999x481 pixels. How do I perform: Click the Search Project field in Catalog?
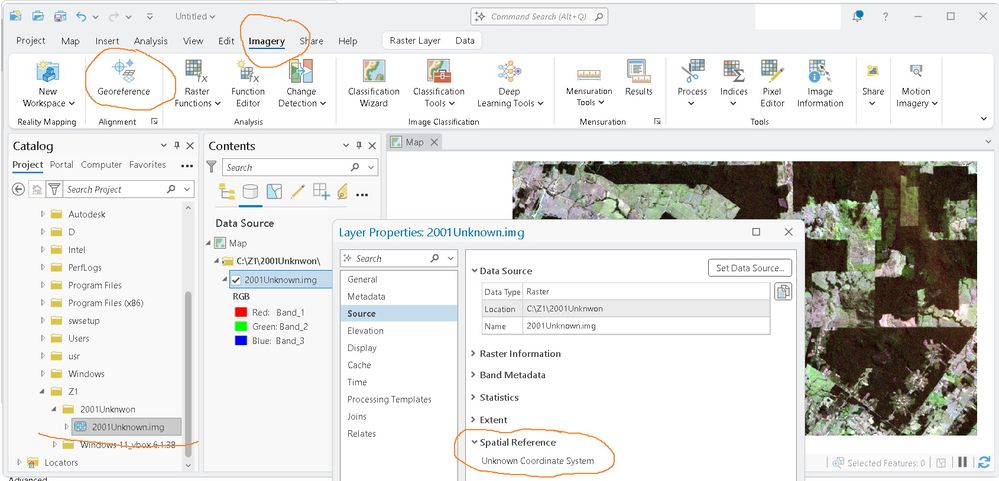click(x=115, y=189)
